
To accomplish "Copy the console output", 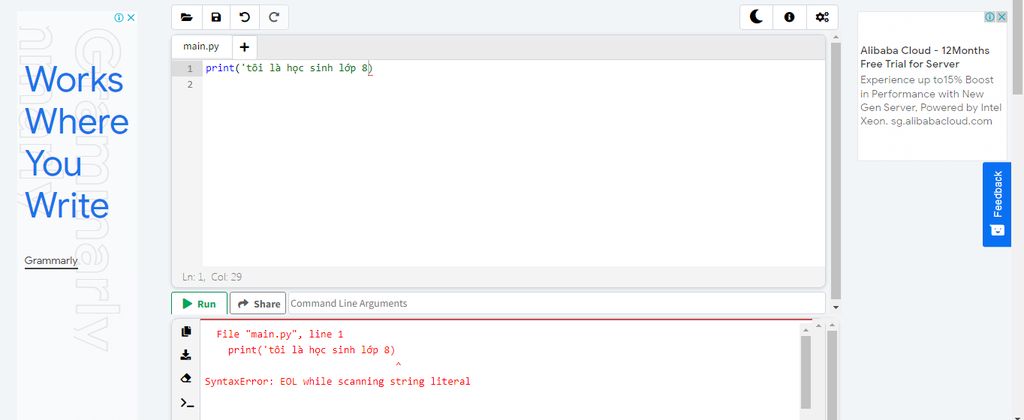I will [186, 331].
